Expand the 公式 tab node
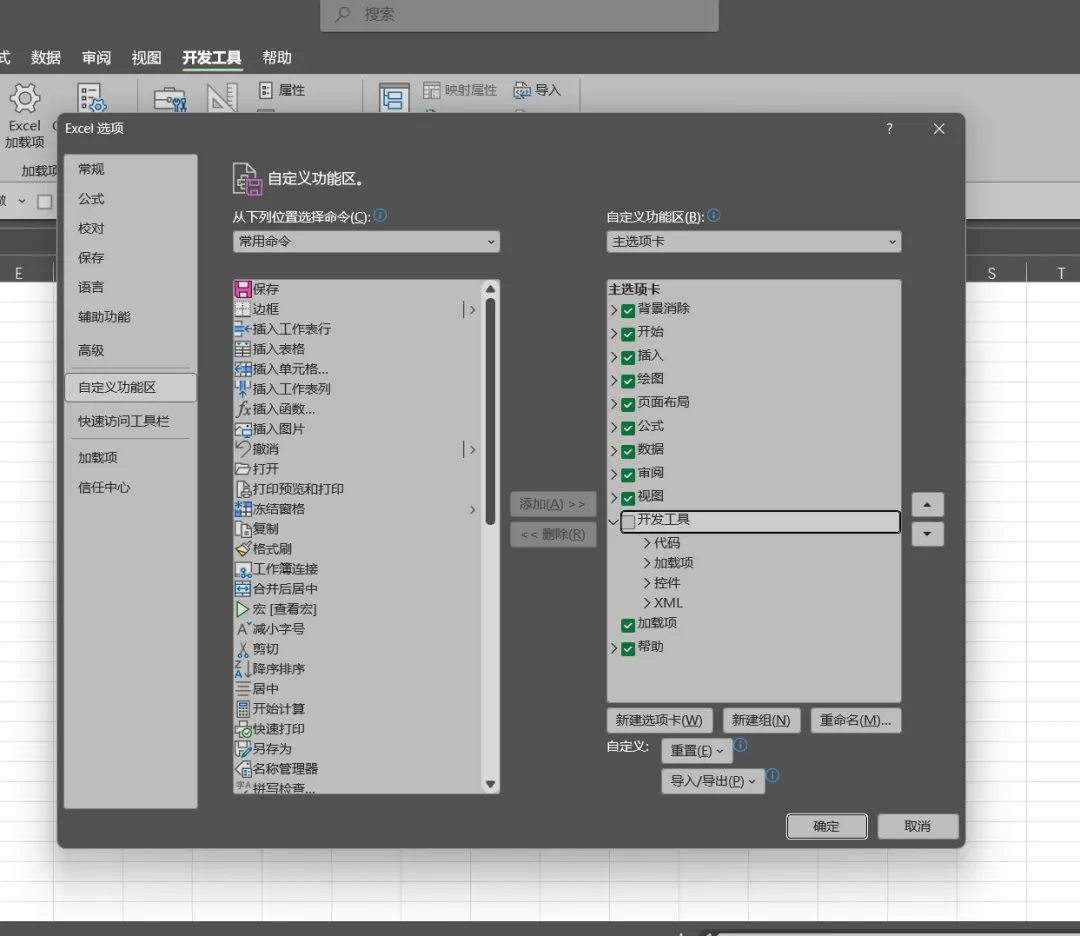This screenshot has height=936, width=1080. tap(614, 427)
